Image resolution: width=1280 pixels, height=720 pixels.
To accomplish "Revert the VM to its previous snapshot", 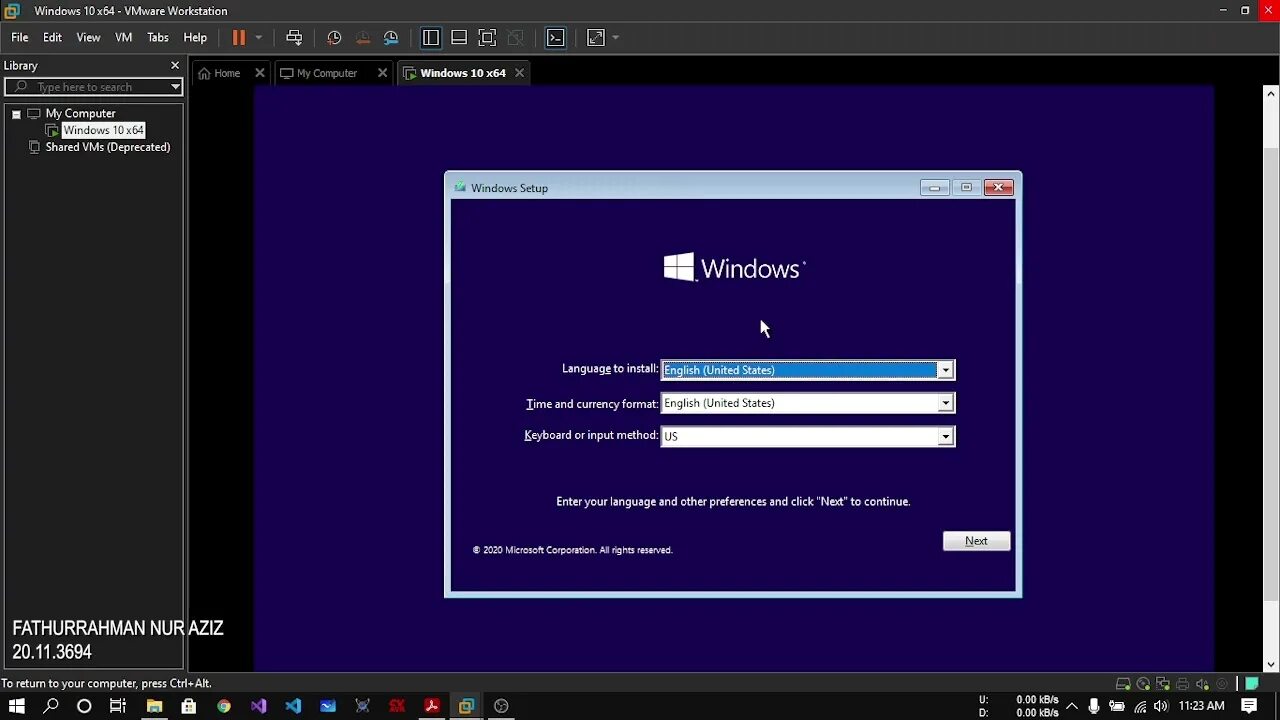I will pos(363,38).
